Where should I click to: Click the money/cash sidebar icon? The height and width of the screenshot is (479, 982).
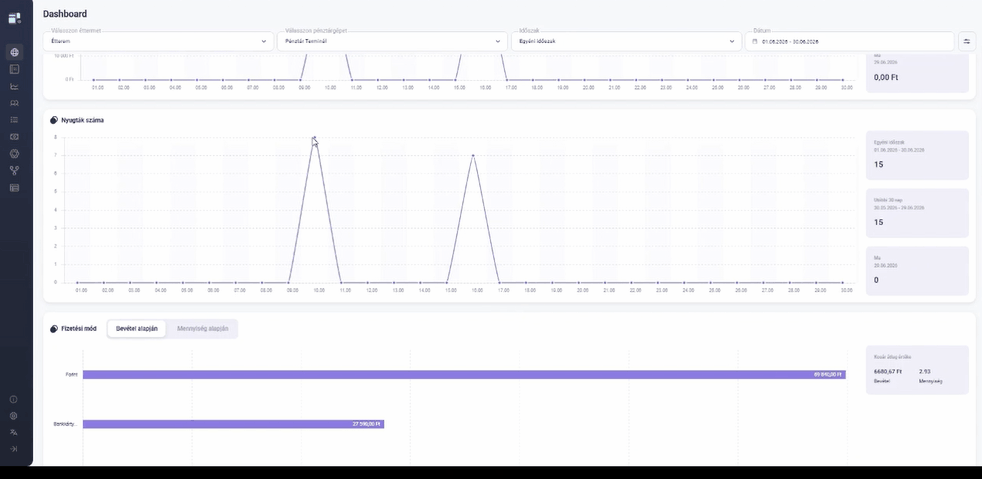(14, 136)
